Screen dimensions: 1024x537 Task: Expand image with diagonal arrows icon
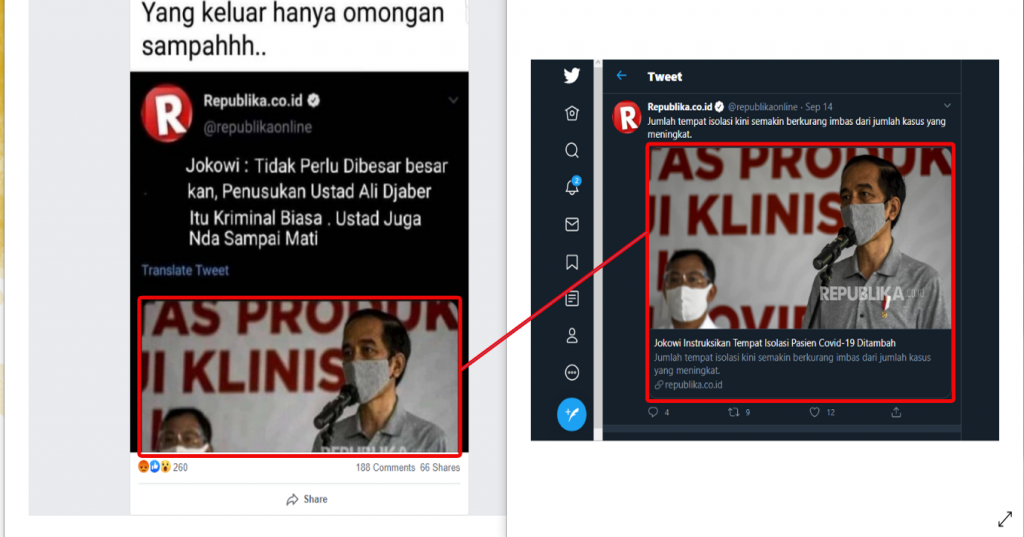click(1005, 519)
